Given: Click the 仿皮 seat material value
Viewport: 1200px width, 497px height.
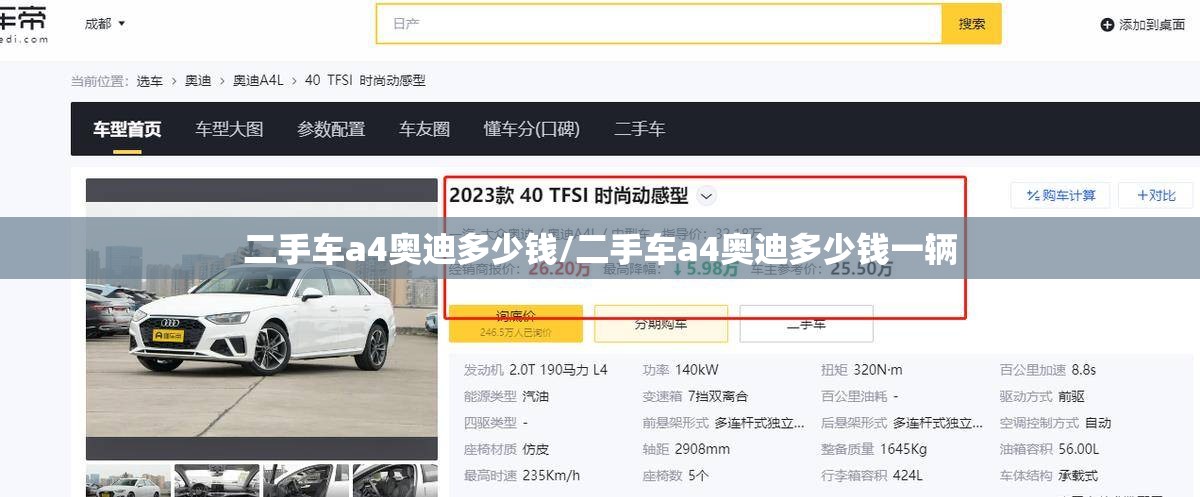Looking at the screenshot, I should point(536,449).
